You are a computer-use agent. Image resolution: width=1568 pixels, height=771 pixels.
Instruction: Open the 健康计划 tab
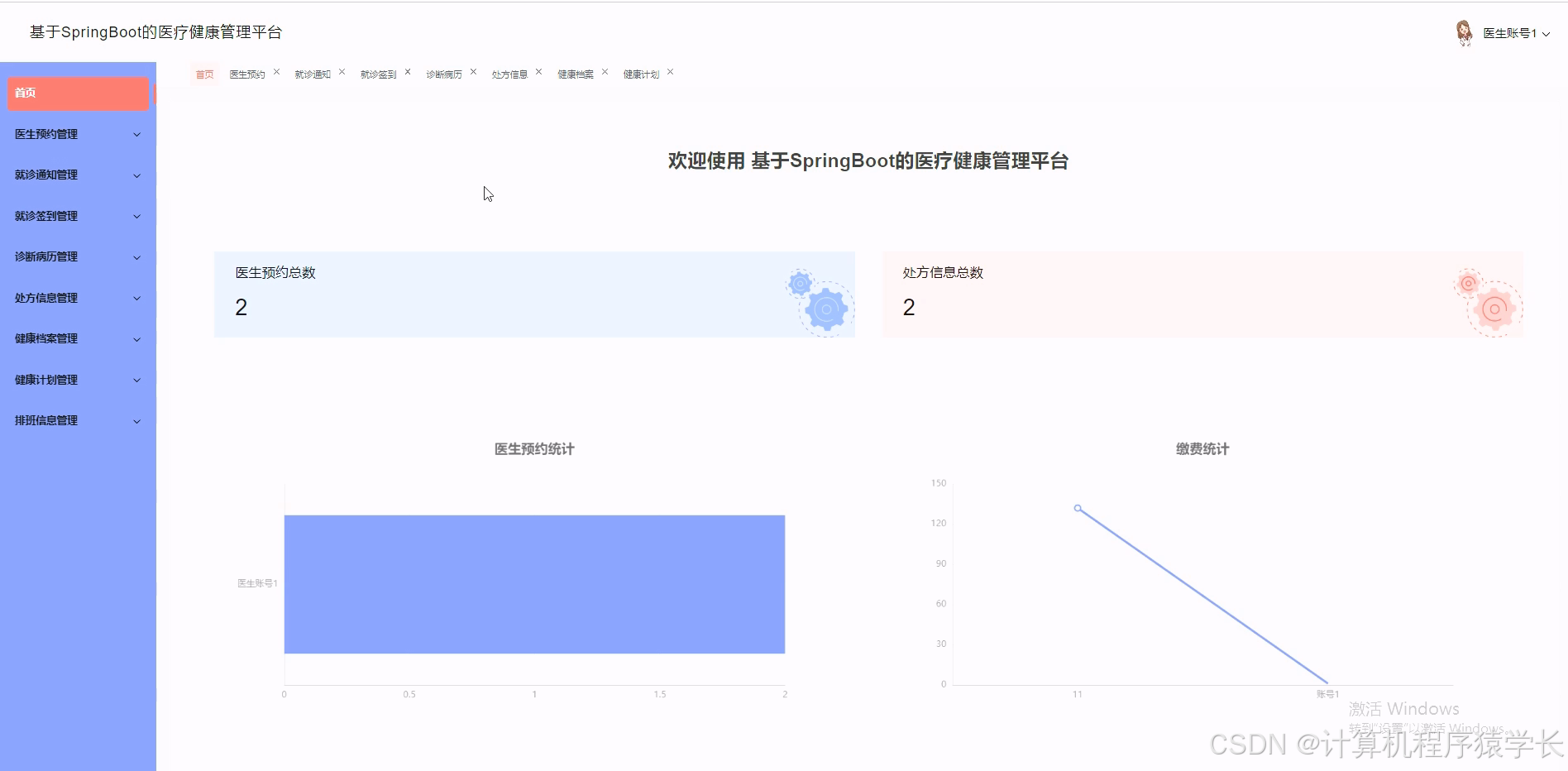640,74
